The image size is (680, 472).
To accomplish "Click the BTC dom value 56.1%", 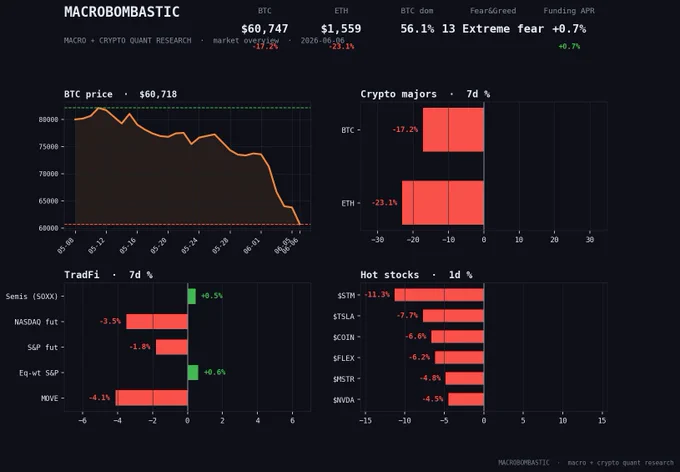I will 417,29.
